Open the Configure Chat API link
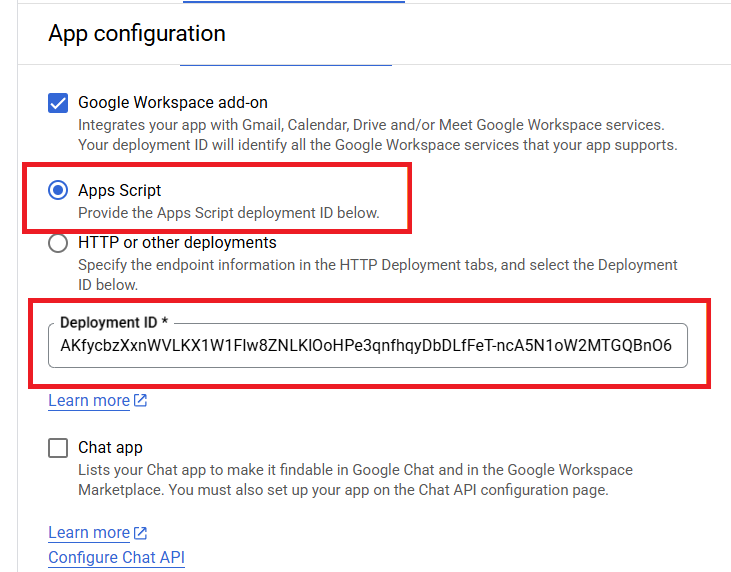The image size is (731, 572). pos(117,557)
